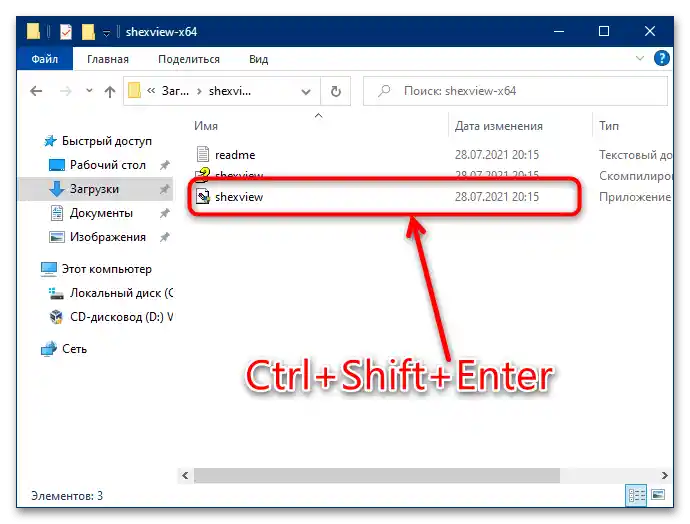The image size is (690, 524).
Task: Click the Загр... breadcrumb in address bar
Action: pos(175,91)
